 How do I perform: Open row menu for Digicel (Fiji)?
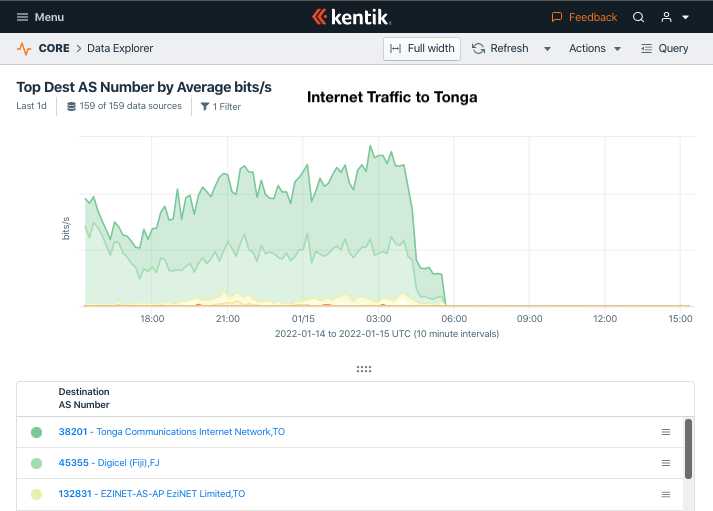(x=666, y=463)
